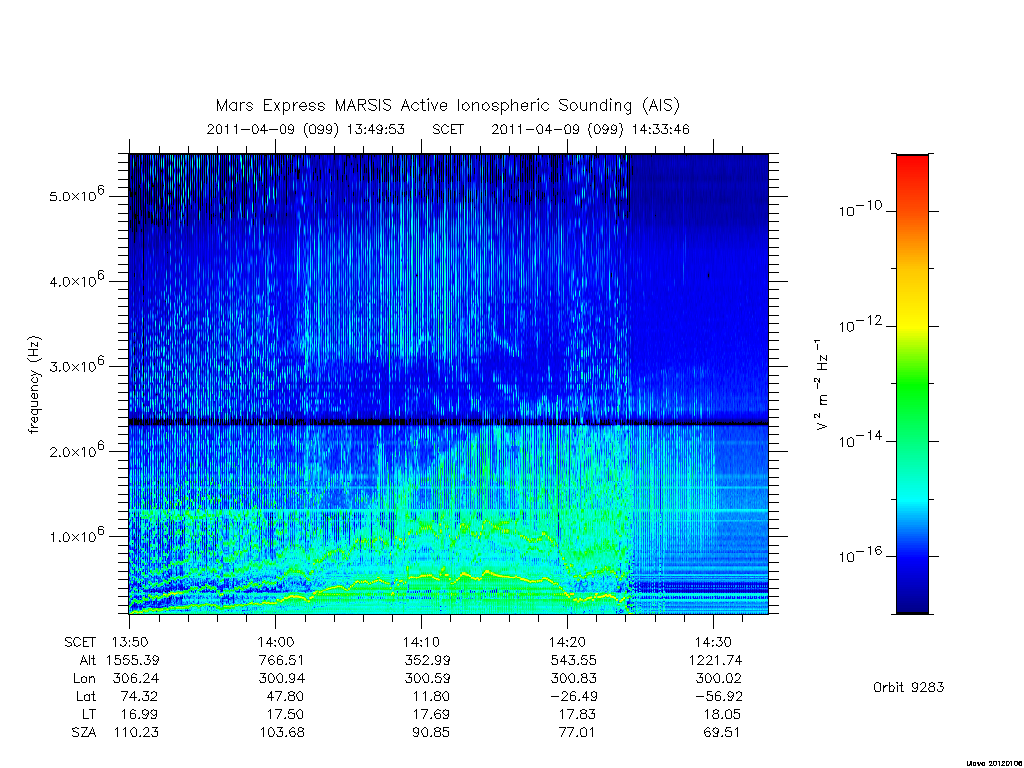Click the 'SCET' row header below the plot

point(80,643)
